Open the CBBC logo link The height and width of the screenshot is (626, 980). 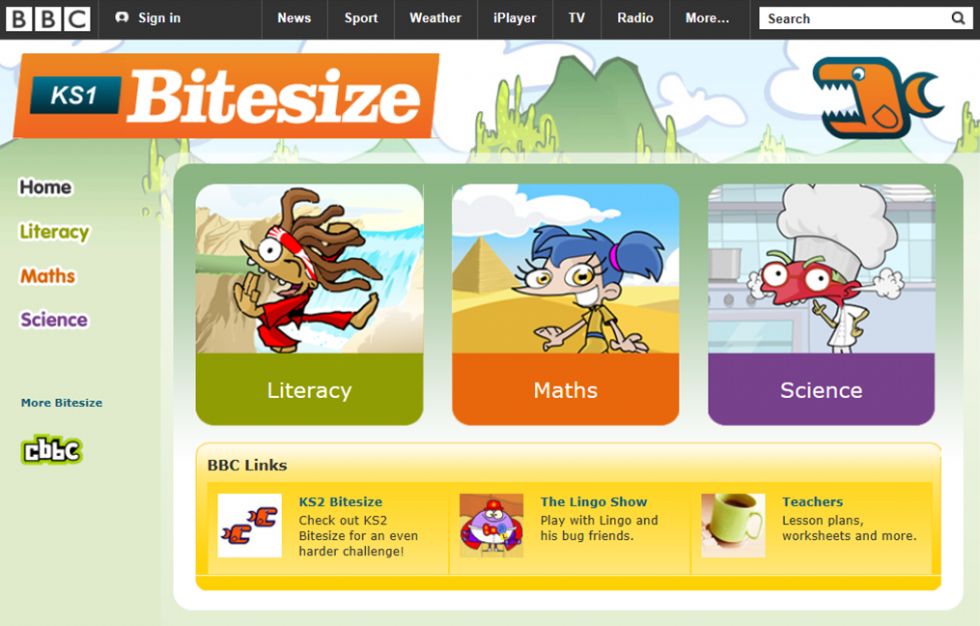52,450
